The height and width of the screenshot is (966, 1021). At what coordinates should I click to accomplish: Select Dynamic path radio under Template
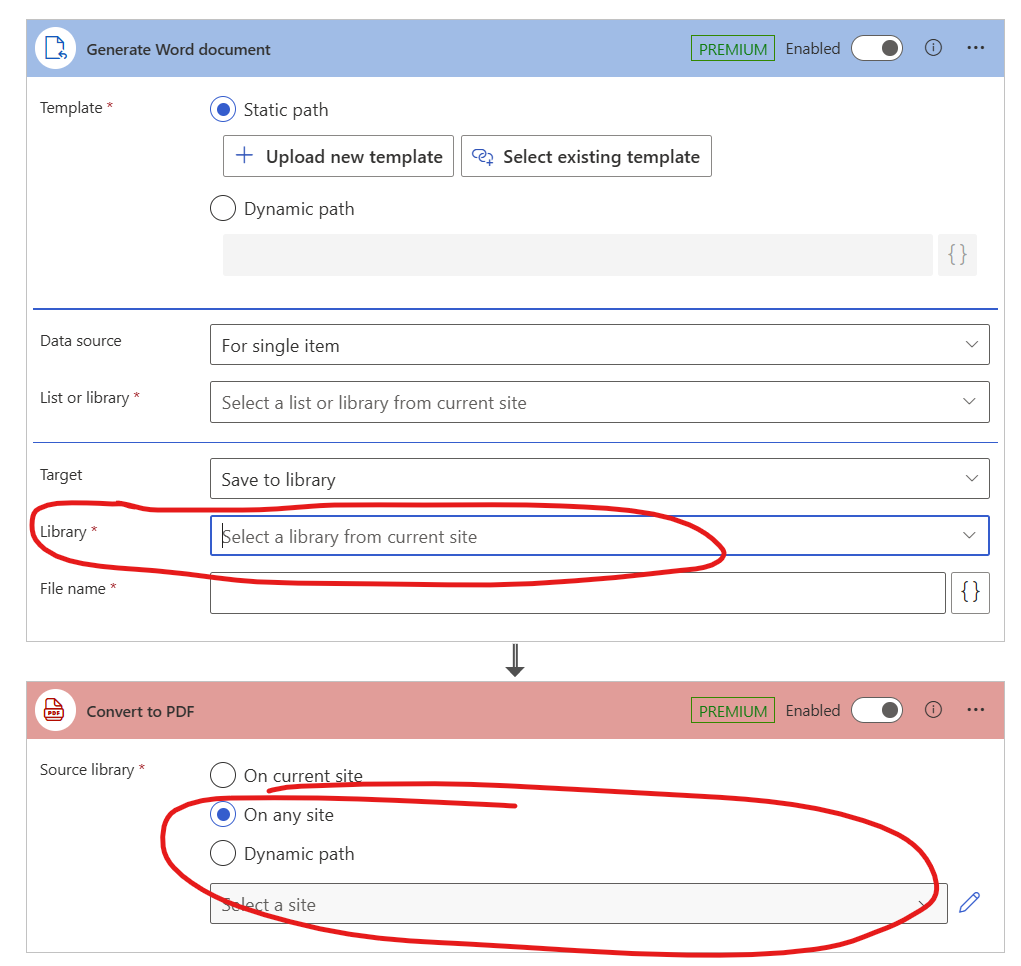(223, 209)
